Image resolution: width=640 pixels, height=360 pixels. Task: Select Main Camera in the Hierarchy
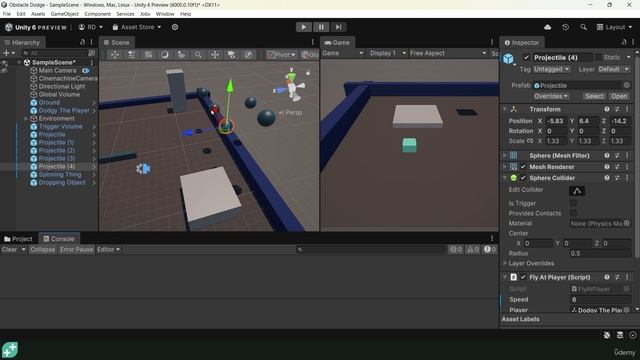pyautogui.click(x=57, y=70)
